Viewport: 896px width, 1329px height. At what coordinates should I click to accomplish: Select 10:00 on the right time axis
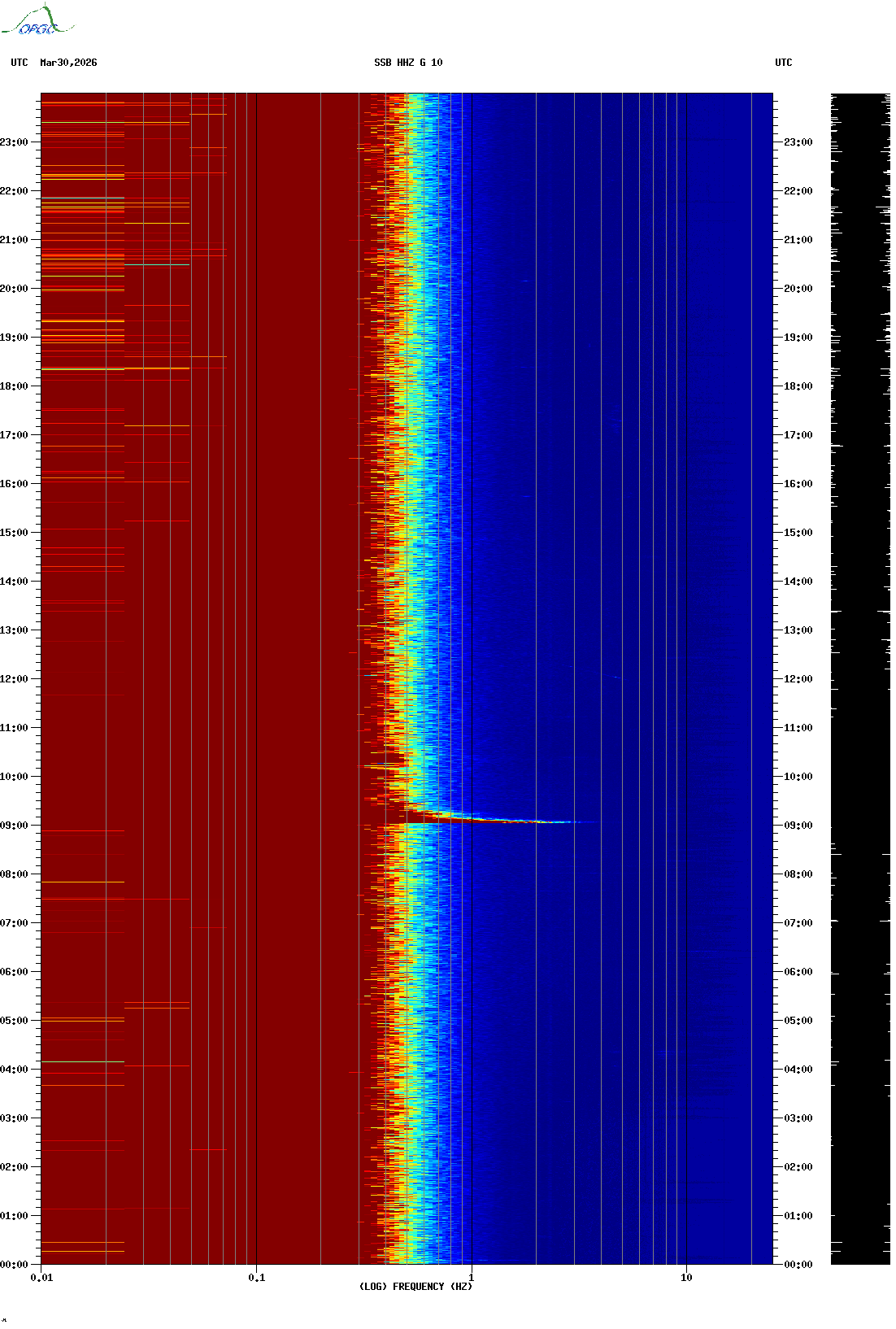798,777
